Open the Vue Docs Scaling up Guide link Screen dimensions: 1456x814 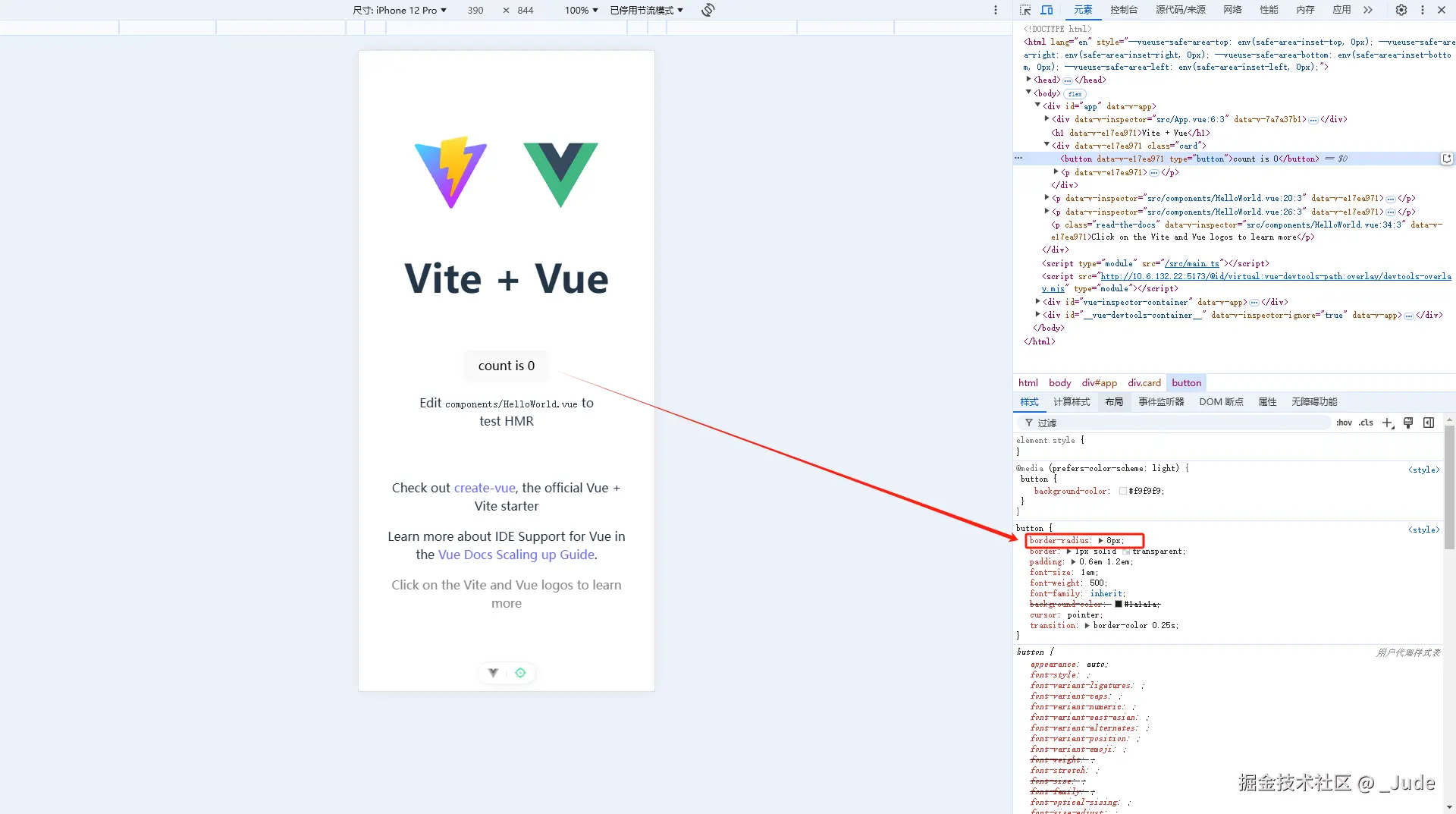[x=516, y=555]
